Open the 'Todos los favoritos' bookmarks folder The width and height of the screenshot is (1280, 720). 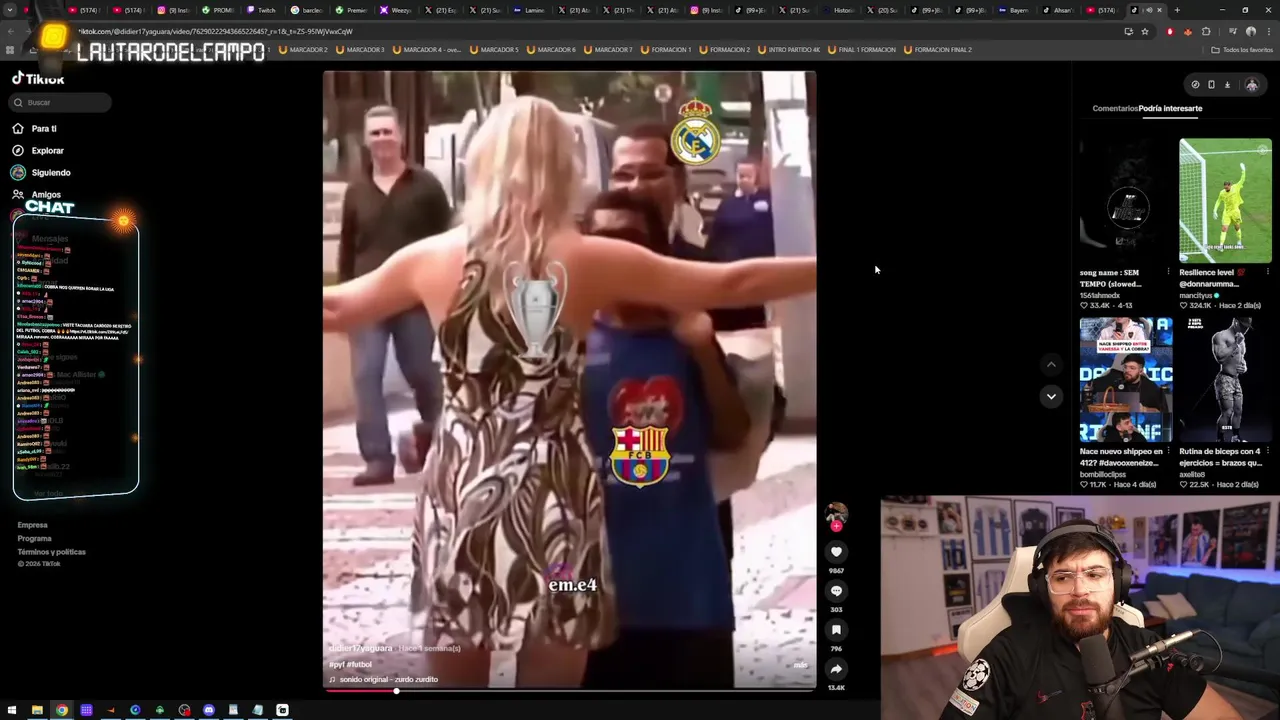[x=1242, y=49]
